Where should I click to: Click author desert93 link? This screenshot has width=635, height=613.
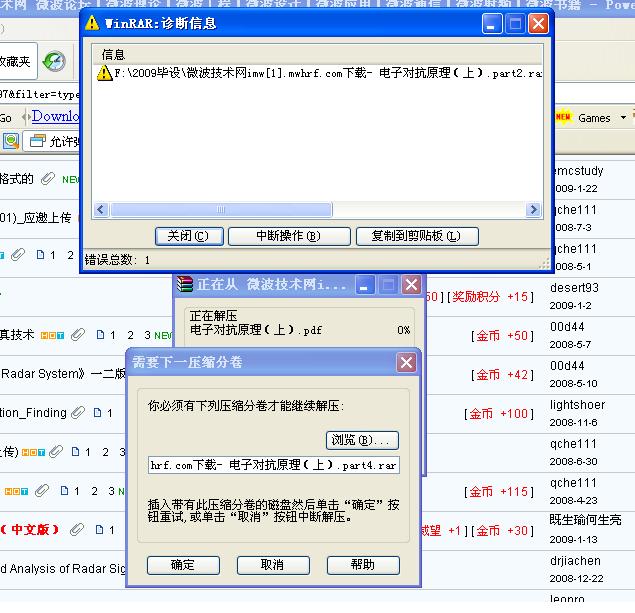coord(574,288)
